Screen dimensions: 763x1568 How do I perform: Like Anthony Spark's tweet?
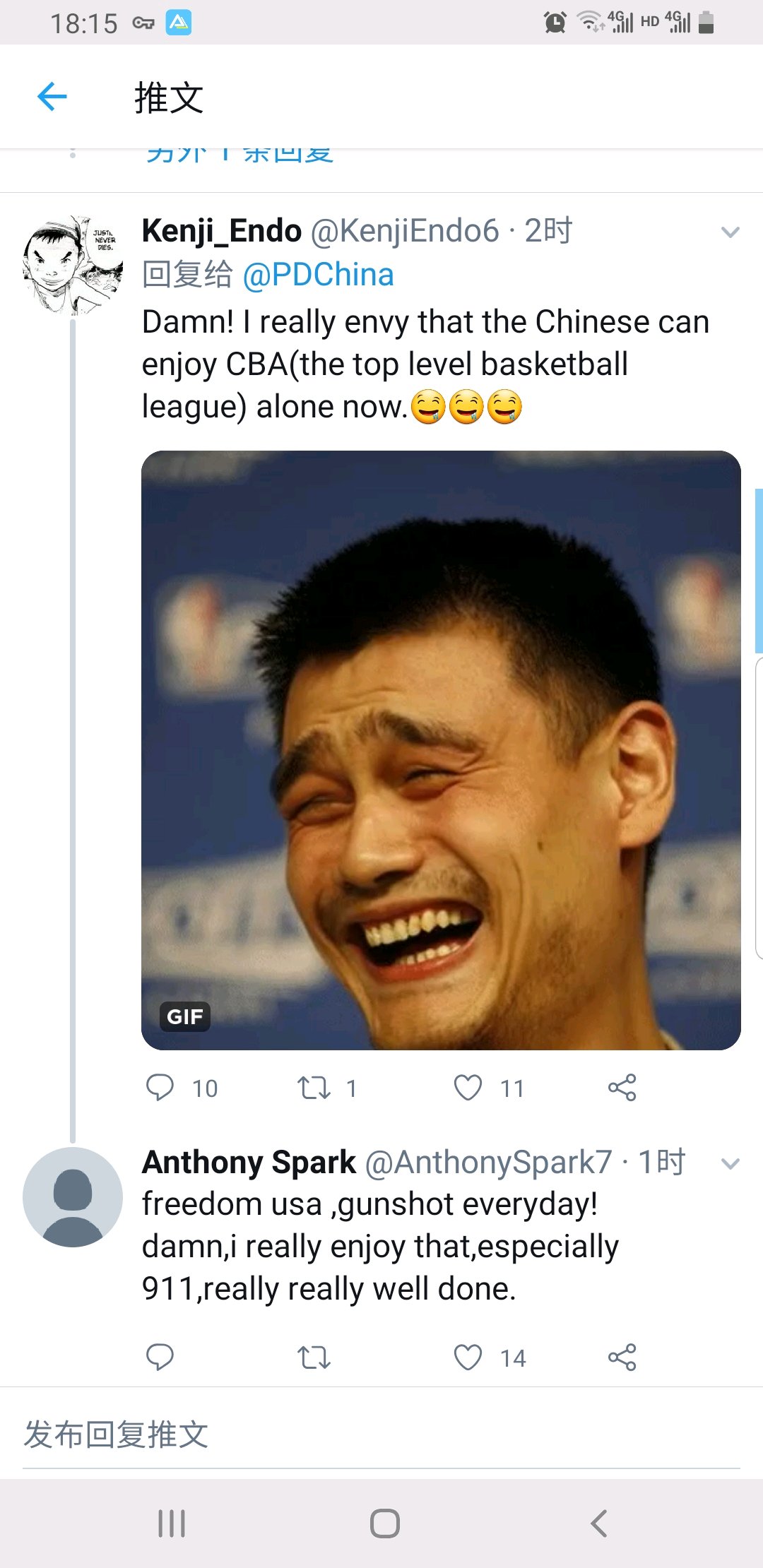coord(468,1357)
